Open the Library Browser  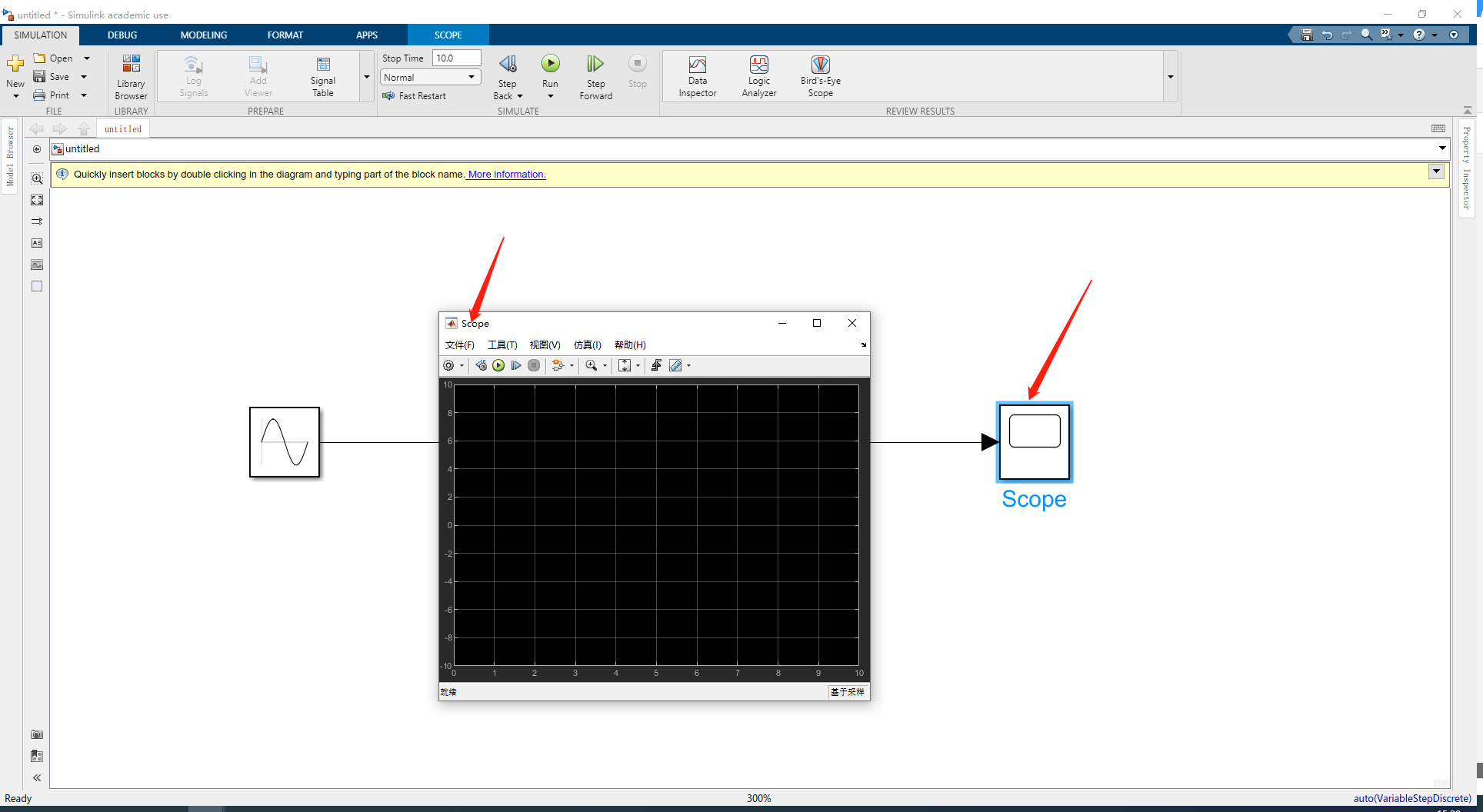pos(130,75)
